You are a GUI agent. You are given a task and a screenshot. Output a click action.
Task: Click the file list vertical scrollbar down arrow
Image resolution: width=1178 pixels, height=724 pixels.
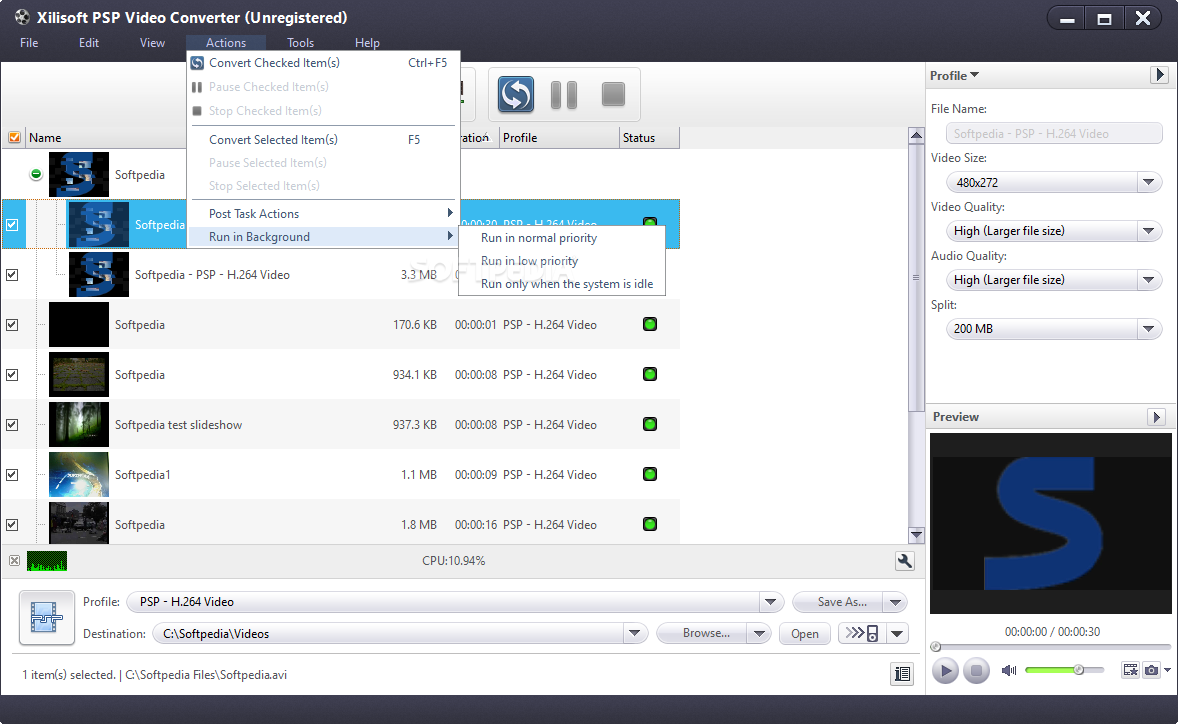pos(916,535)
